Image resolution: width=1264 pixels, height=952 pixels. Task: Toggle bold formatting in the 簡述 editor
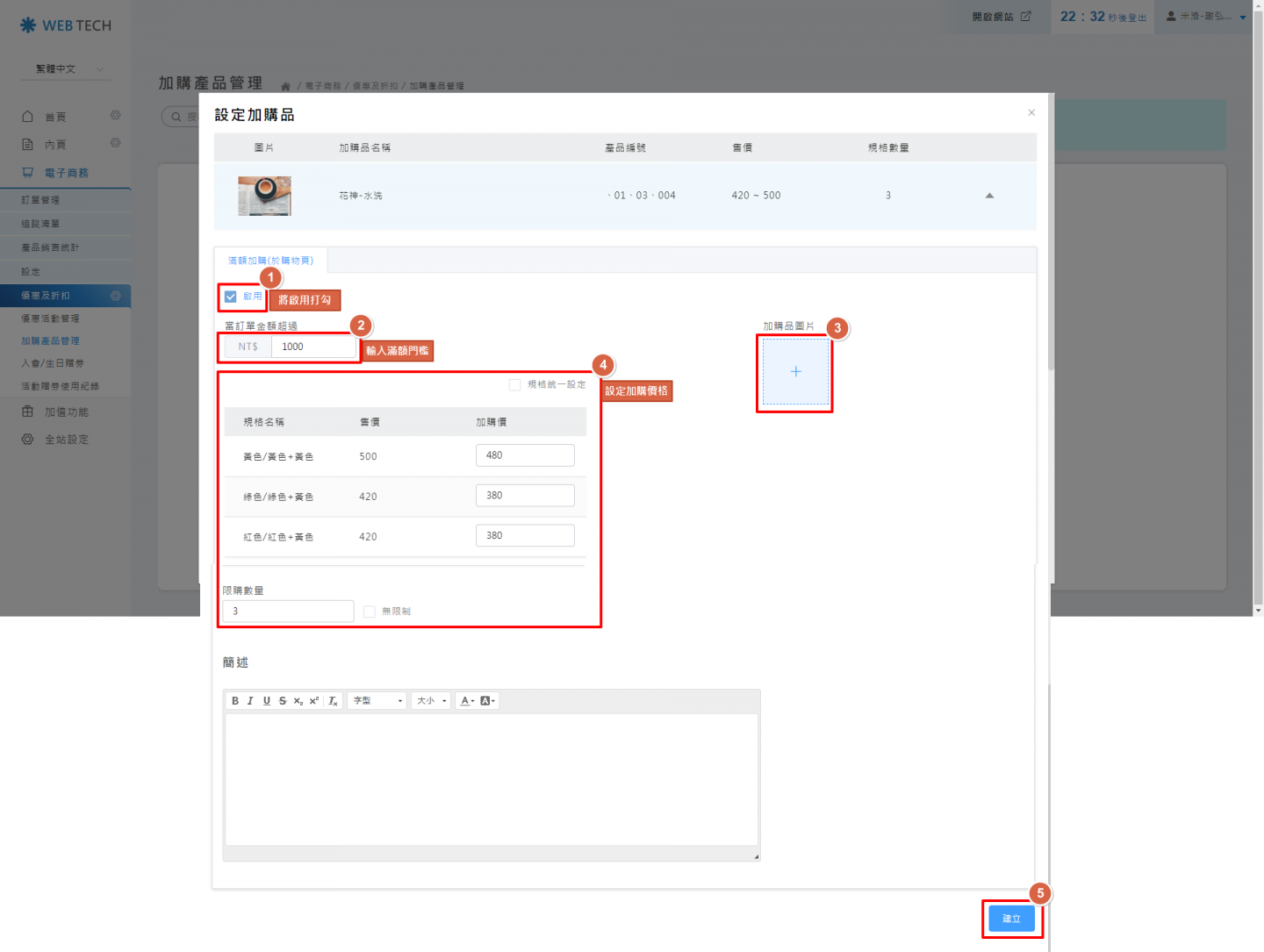[235, 701]
